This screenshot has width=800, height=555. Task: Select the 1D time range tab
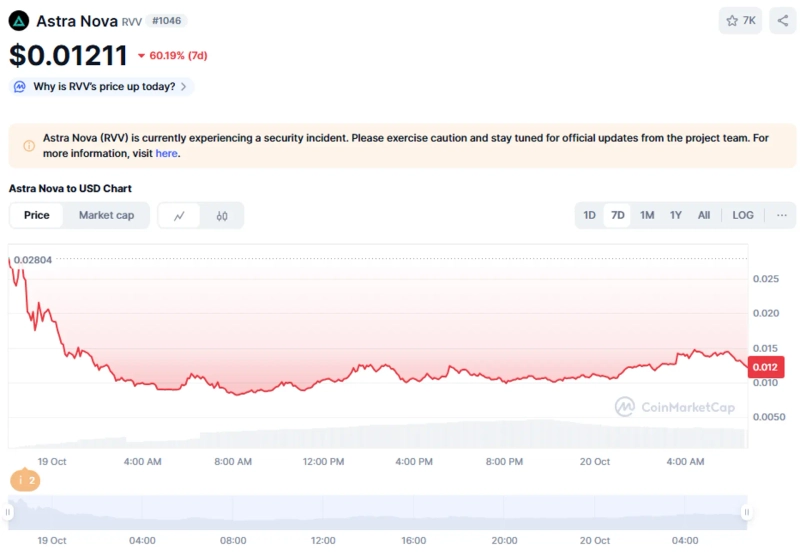pyautogui.click(x=590, y=215)
